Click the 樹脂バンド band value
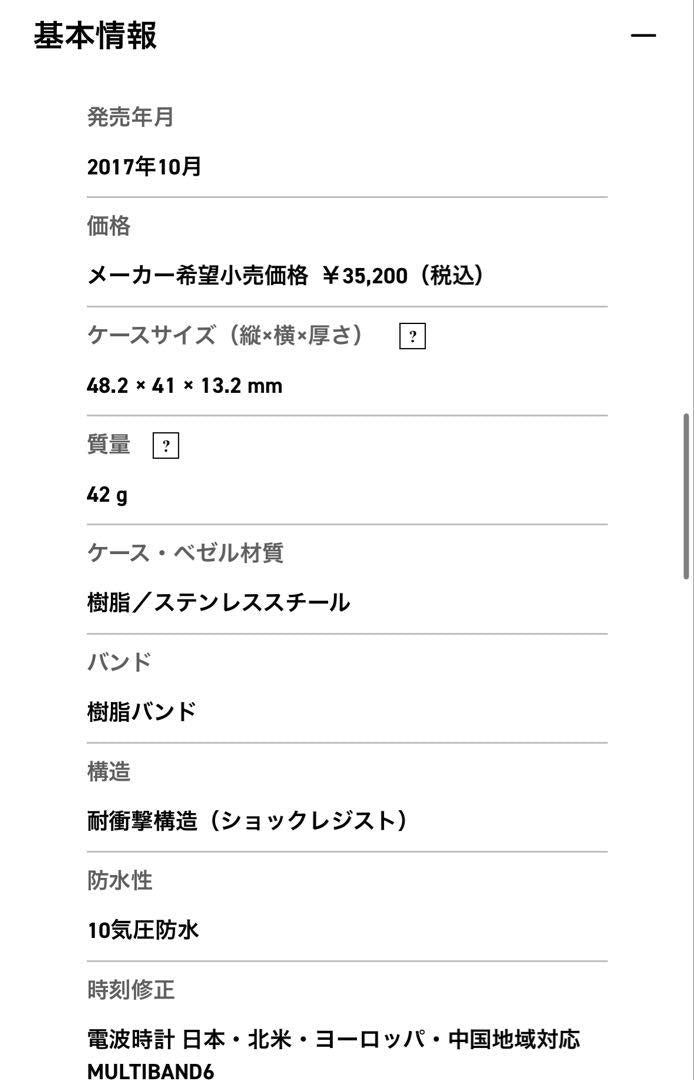 click(141, 712)
